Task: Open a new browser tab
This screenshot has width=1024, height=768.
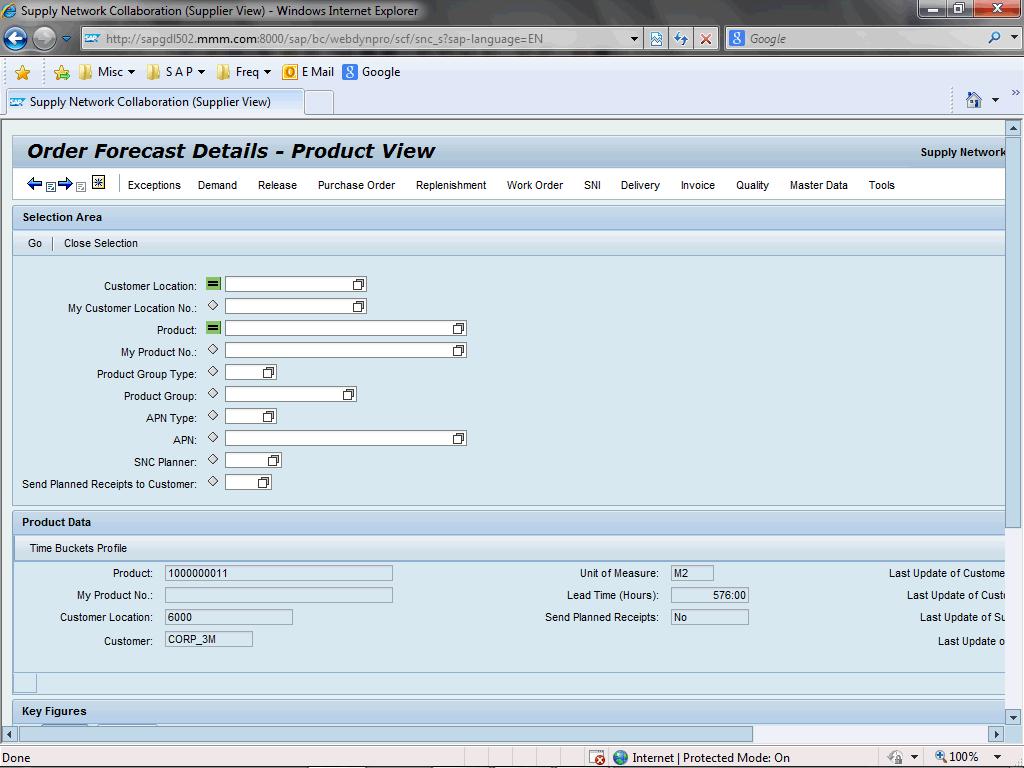Action: (319, 102)
